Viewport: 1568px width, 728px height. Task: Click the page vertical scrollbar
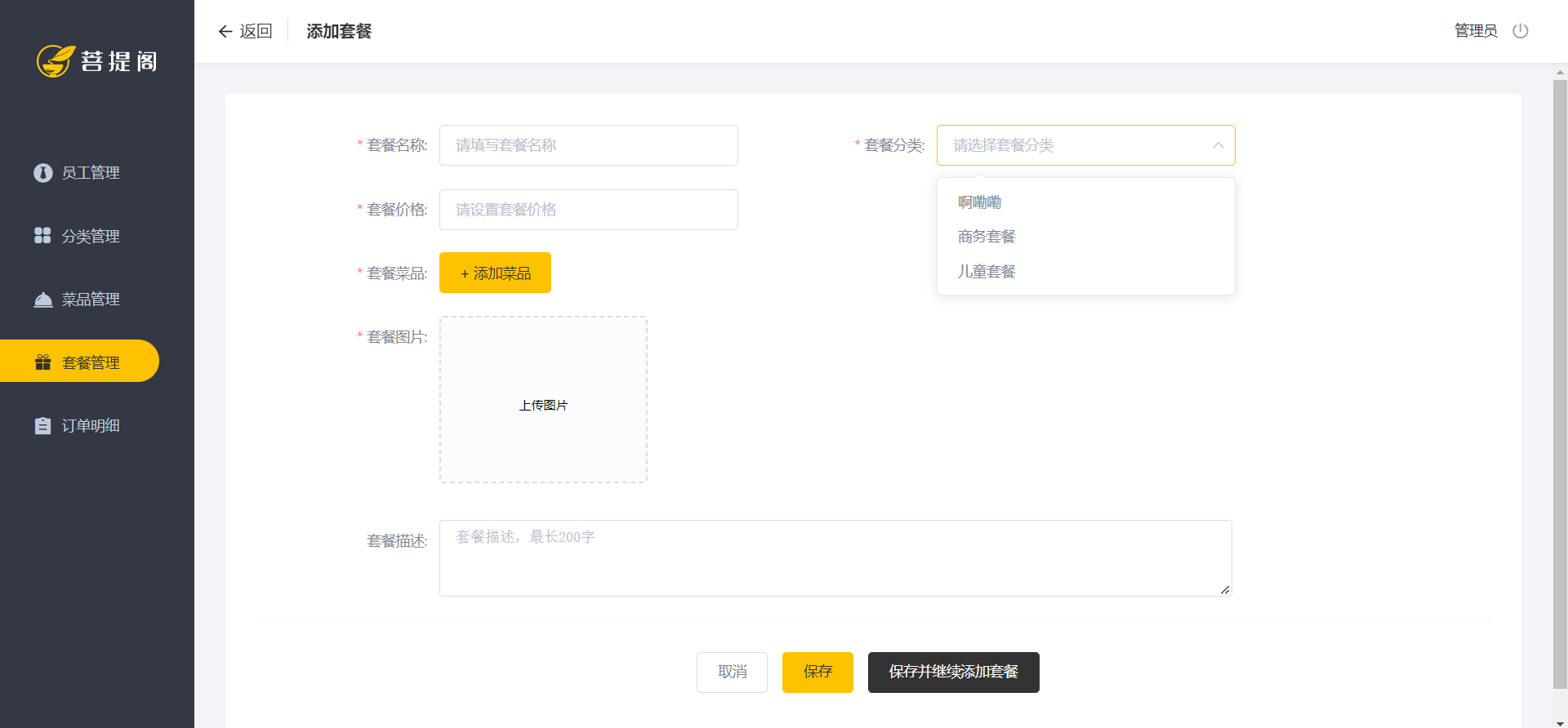(x=1560, y=384)
